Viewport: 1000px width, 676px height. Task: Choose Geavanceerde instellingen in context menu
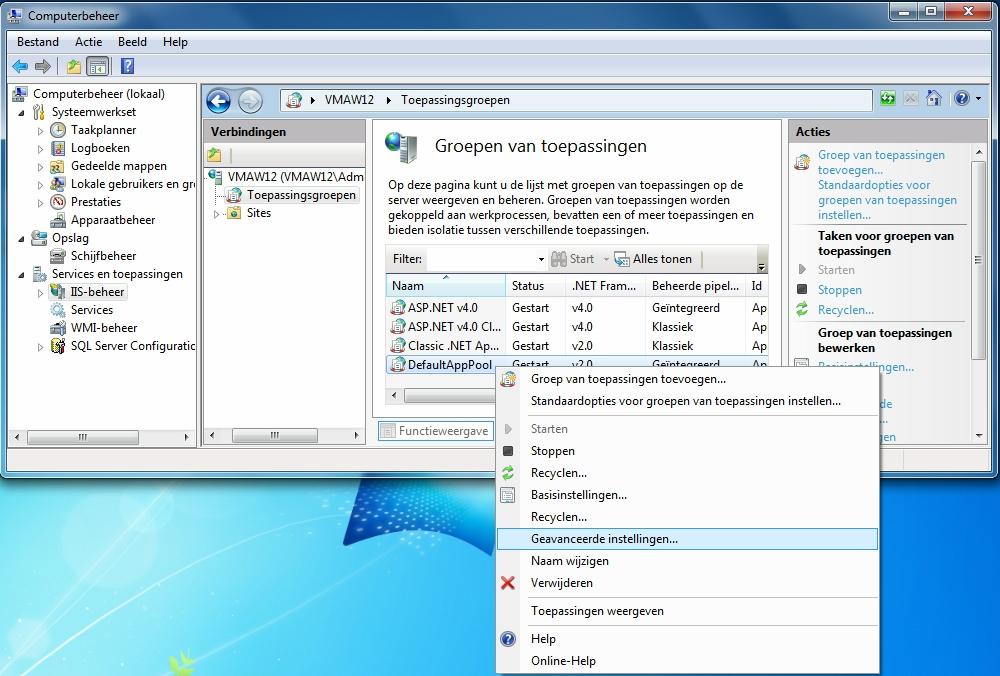coord(688,539)
